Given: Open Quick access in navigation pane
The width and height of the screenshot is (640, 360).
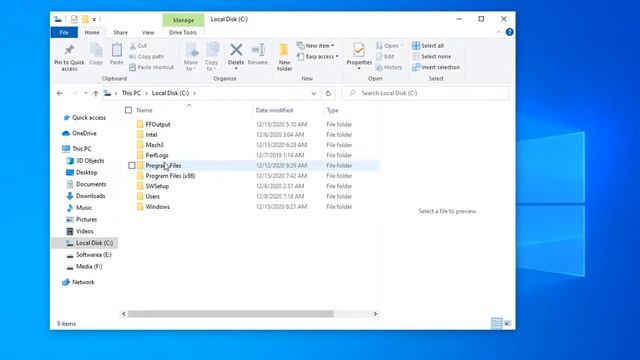Looking at the screenshot, I should click(x=89, y=118).
